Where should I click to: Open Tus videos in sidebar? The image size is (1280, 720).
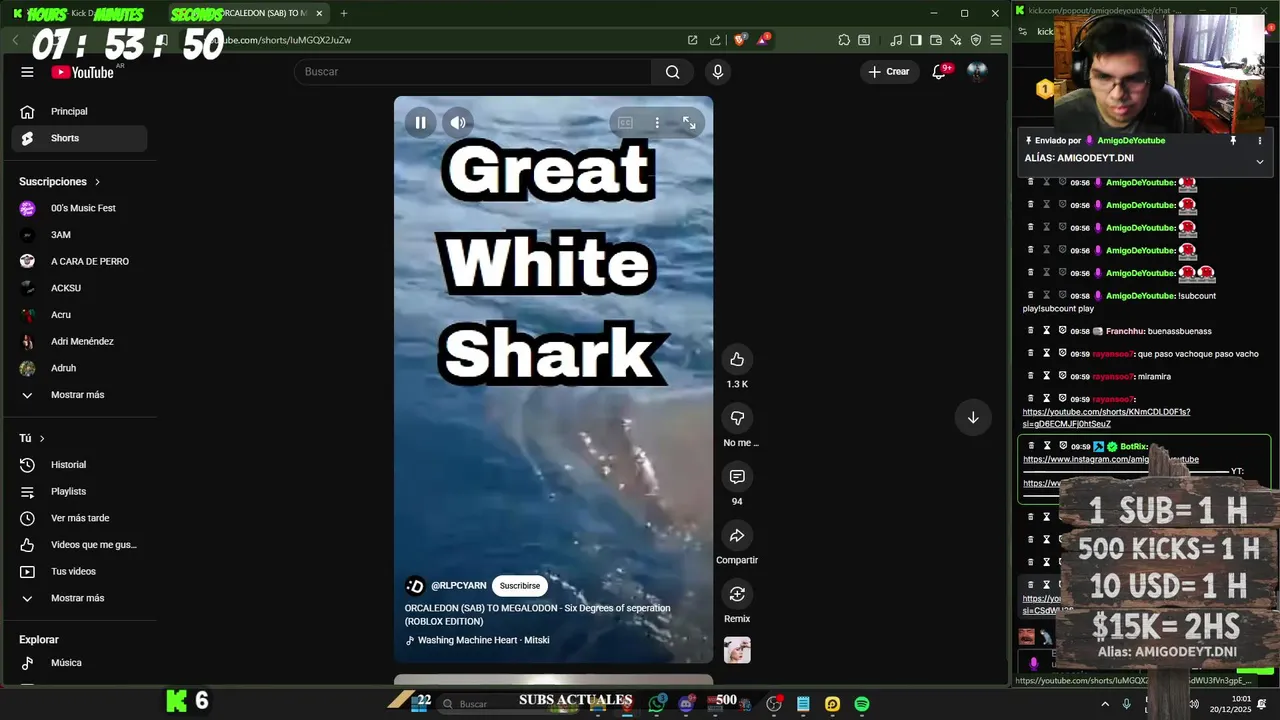pyautogui.click(x=79, y=572)
